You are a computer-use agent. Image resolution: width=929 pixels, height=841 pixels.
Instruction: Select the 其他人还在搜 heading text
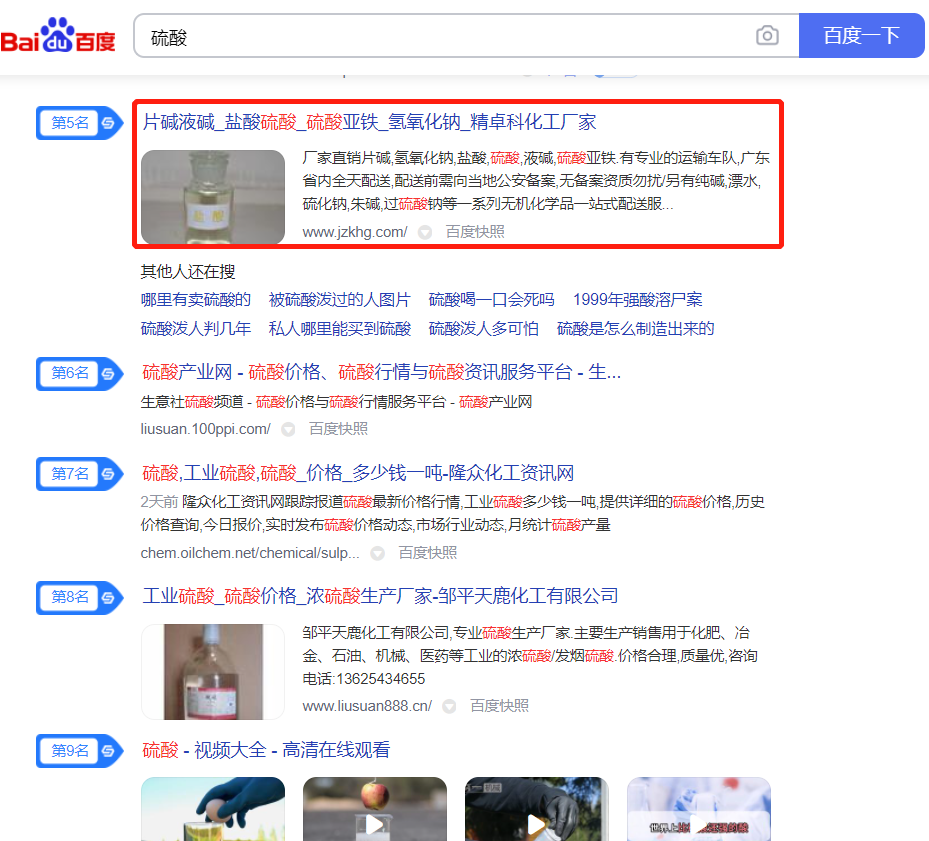click(188, 271)
